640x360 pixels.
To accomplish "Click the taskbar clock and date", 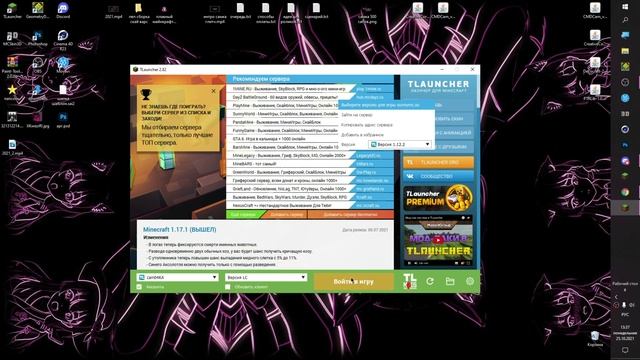I will [x=625, y=333].
